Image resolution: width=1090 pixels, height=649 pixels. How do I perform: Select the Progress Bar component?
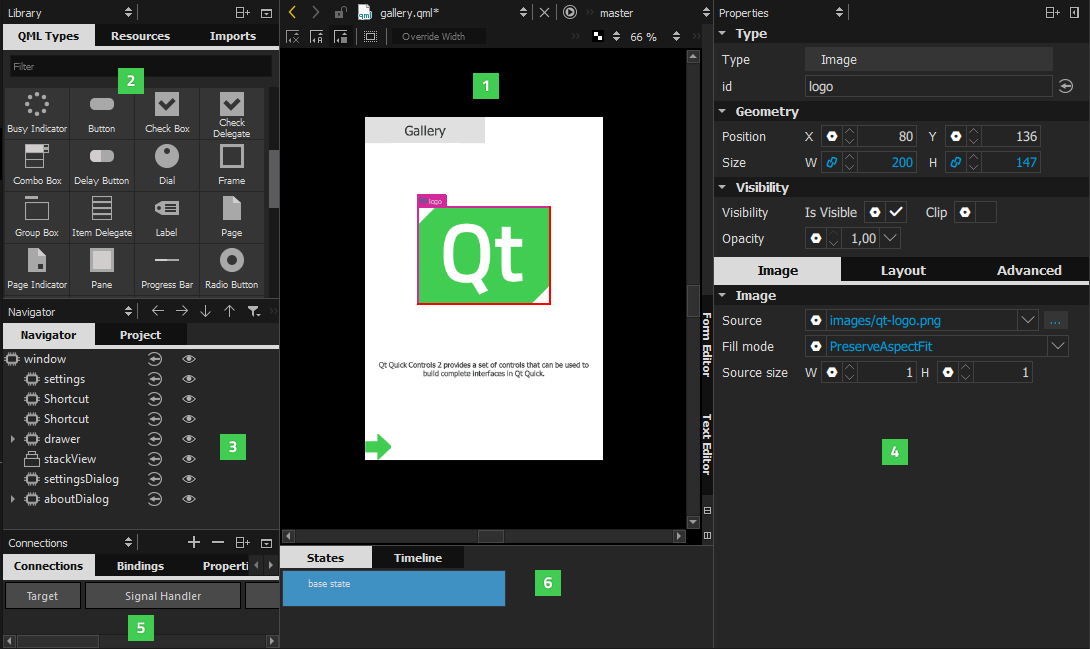[166, 263]
